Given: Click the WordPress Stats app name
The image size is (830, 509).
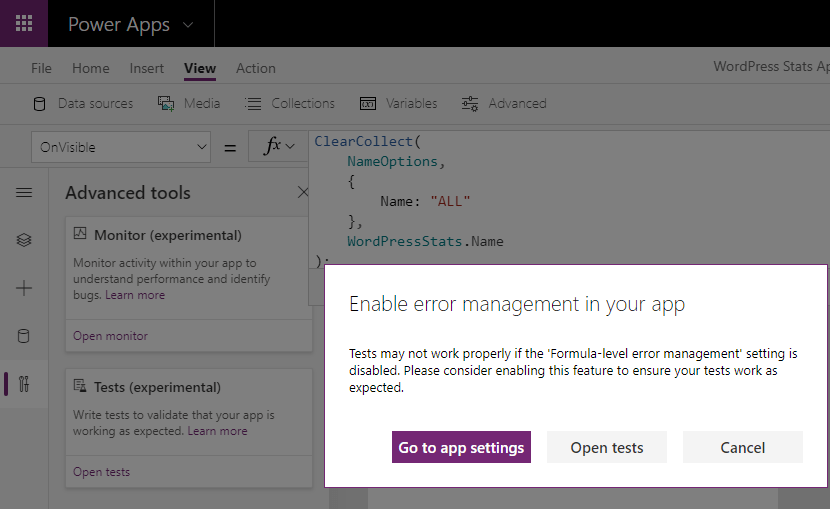Looking at the screenshot, I should 771,67.
